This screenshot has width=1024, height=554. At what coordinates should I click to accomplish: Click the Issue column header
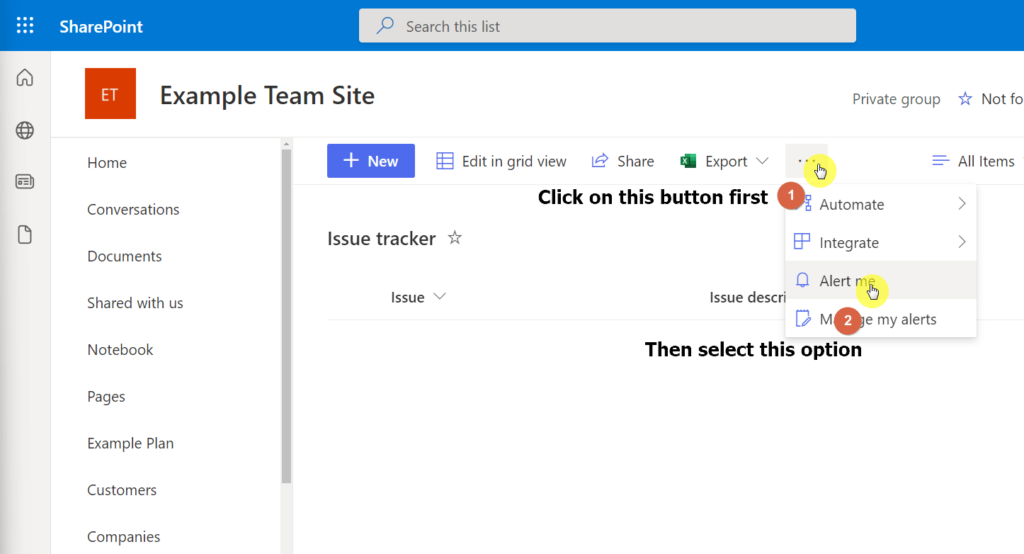pos(408,297)
